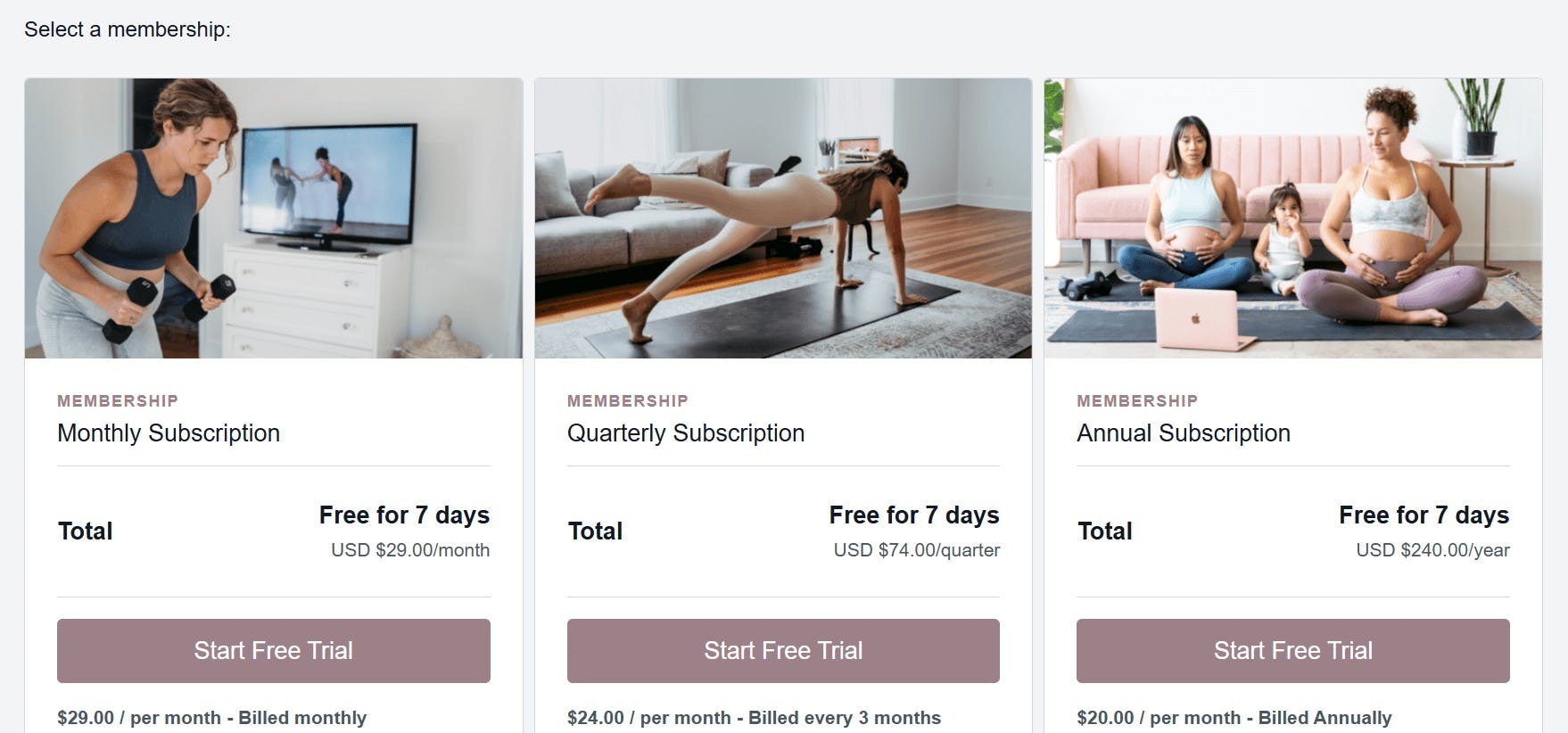Screen dimensions: 1568x733
Task: Click 'Free for 7 days' on the Annual card
Action: tap(1424, 515)
